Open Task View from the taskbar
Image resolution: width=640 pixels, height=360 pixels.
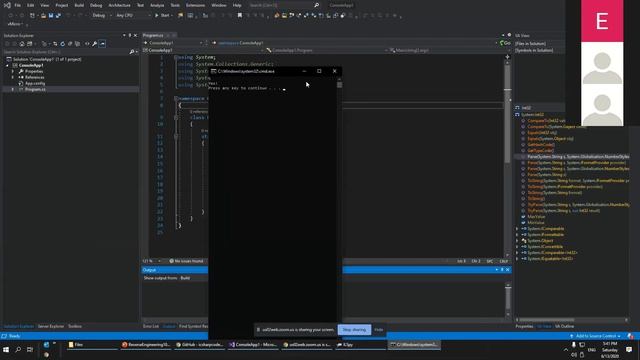point(30,350)
